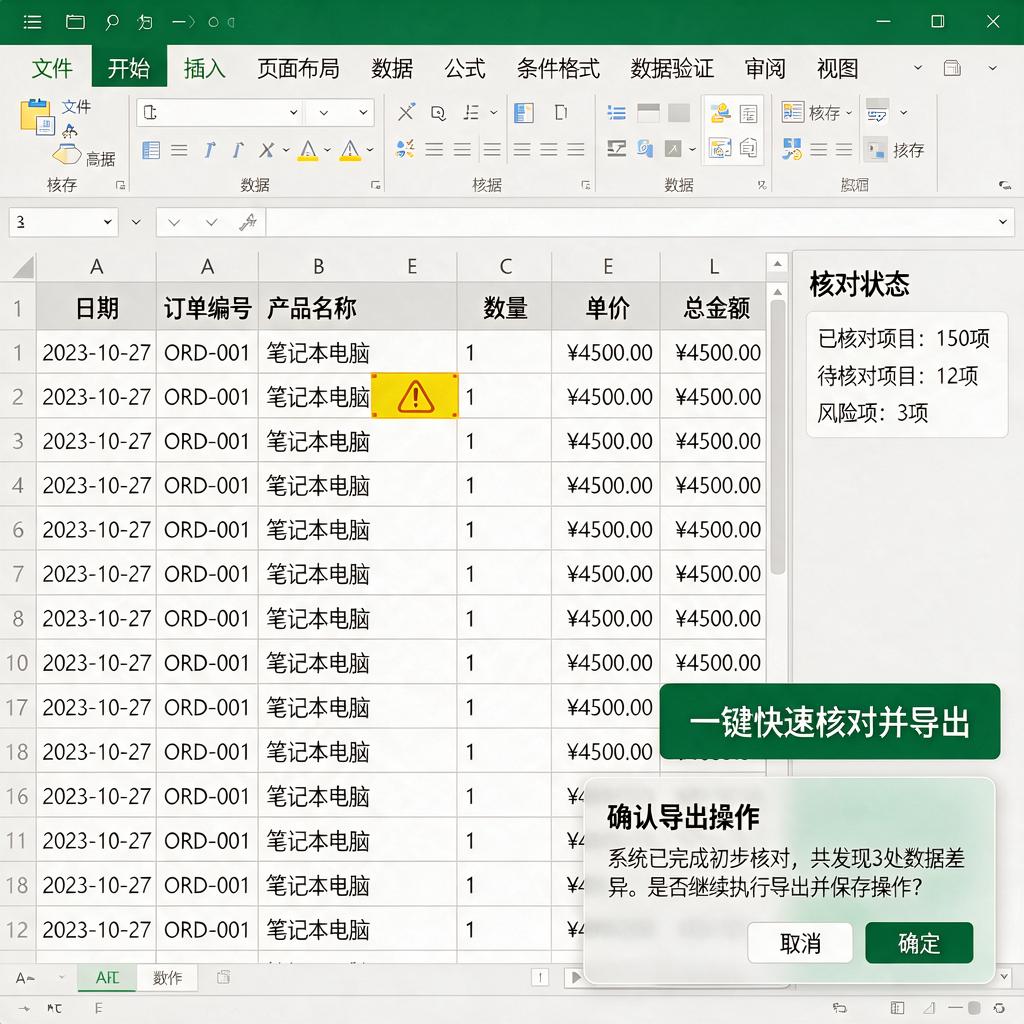The image size is (1024, 1024).
Task: Open the 文件 tab
Action: pyautogui.click(x=52, y=68)
